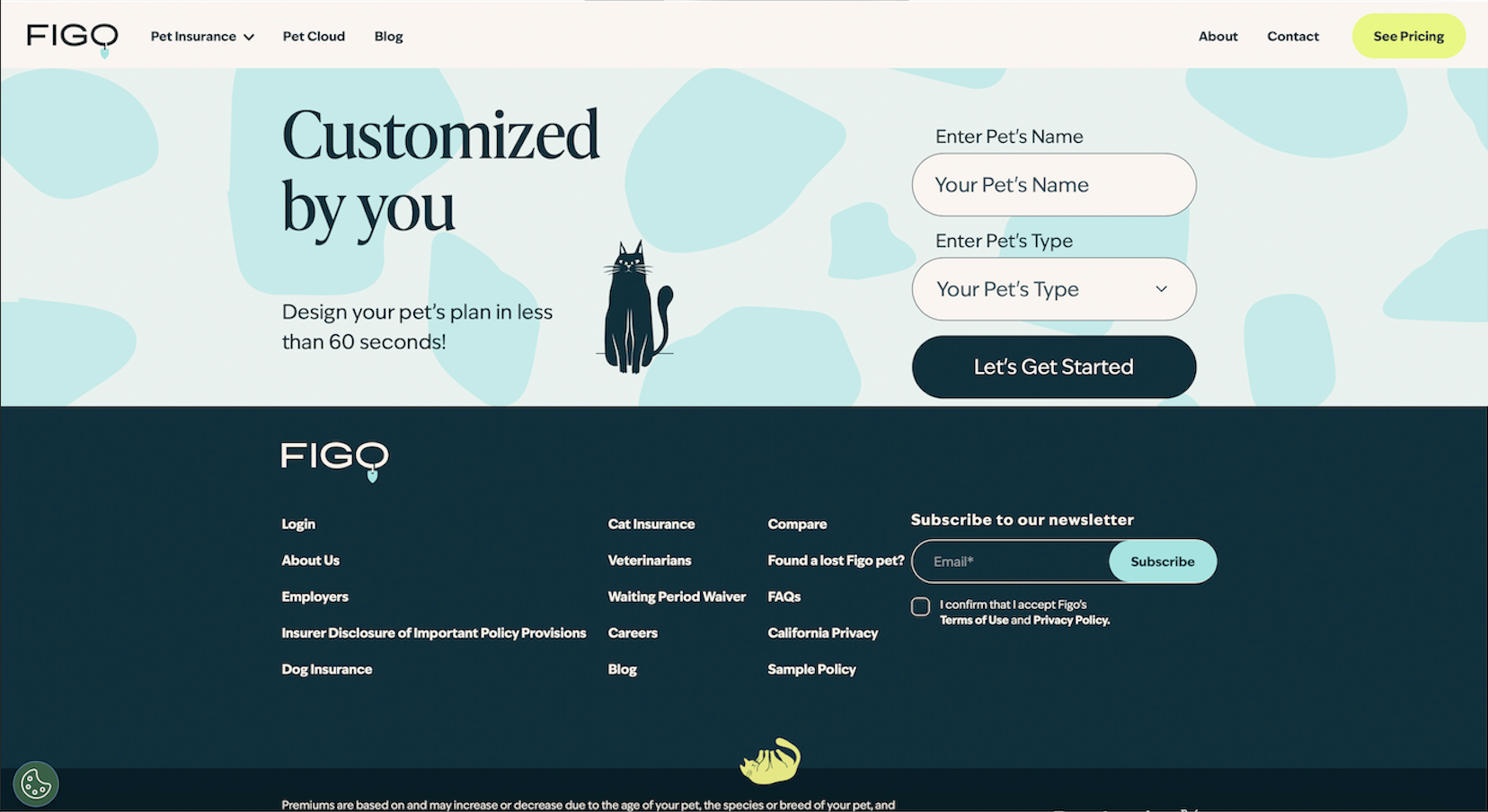The image size is (1488, 812).
Task: Click the See Pricing button
Action: pyautogui.click(x=1408, y=37)
